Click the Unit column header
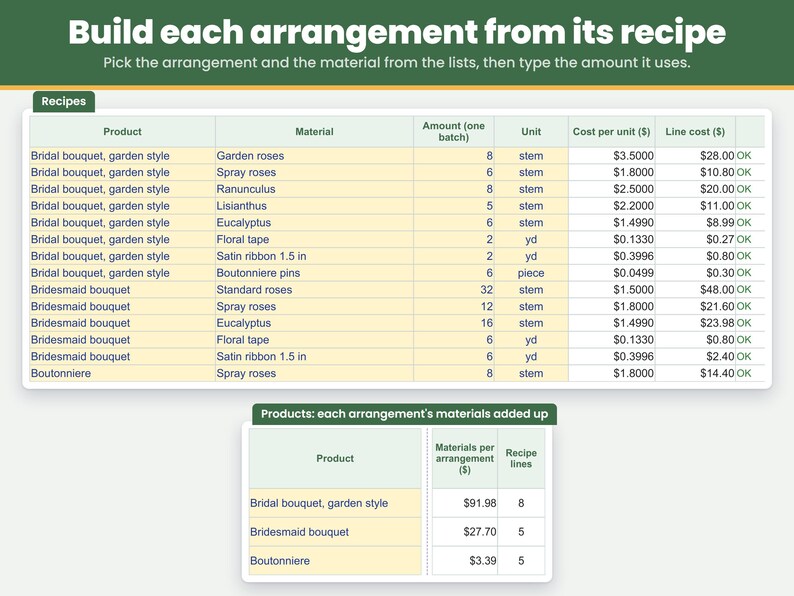 pos(531,132)
